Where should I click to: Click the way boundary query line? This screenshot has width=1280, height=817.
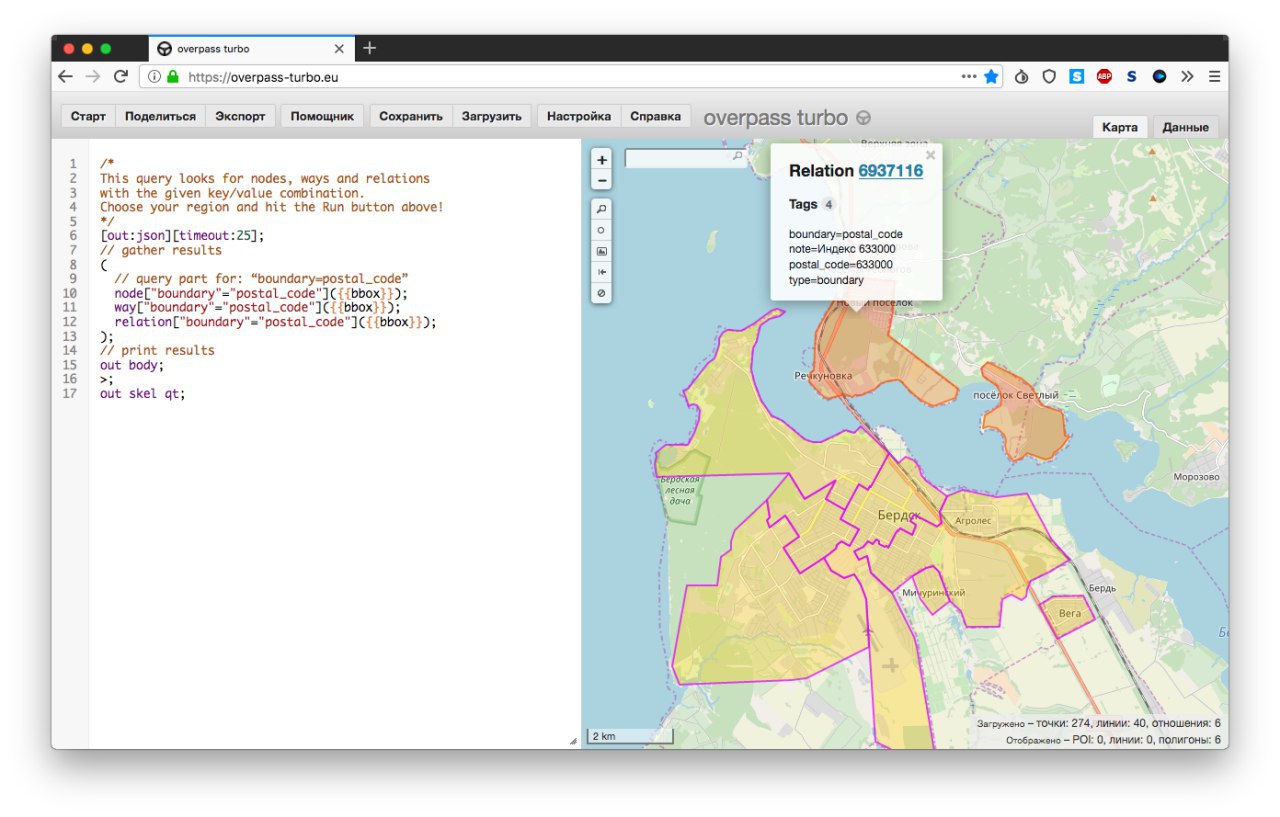pyautogui.click(x=257, y=308)
